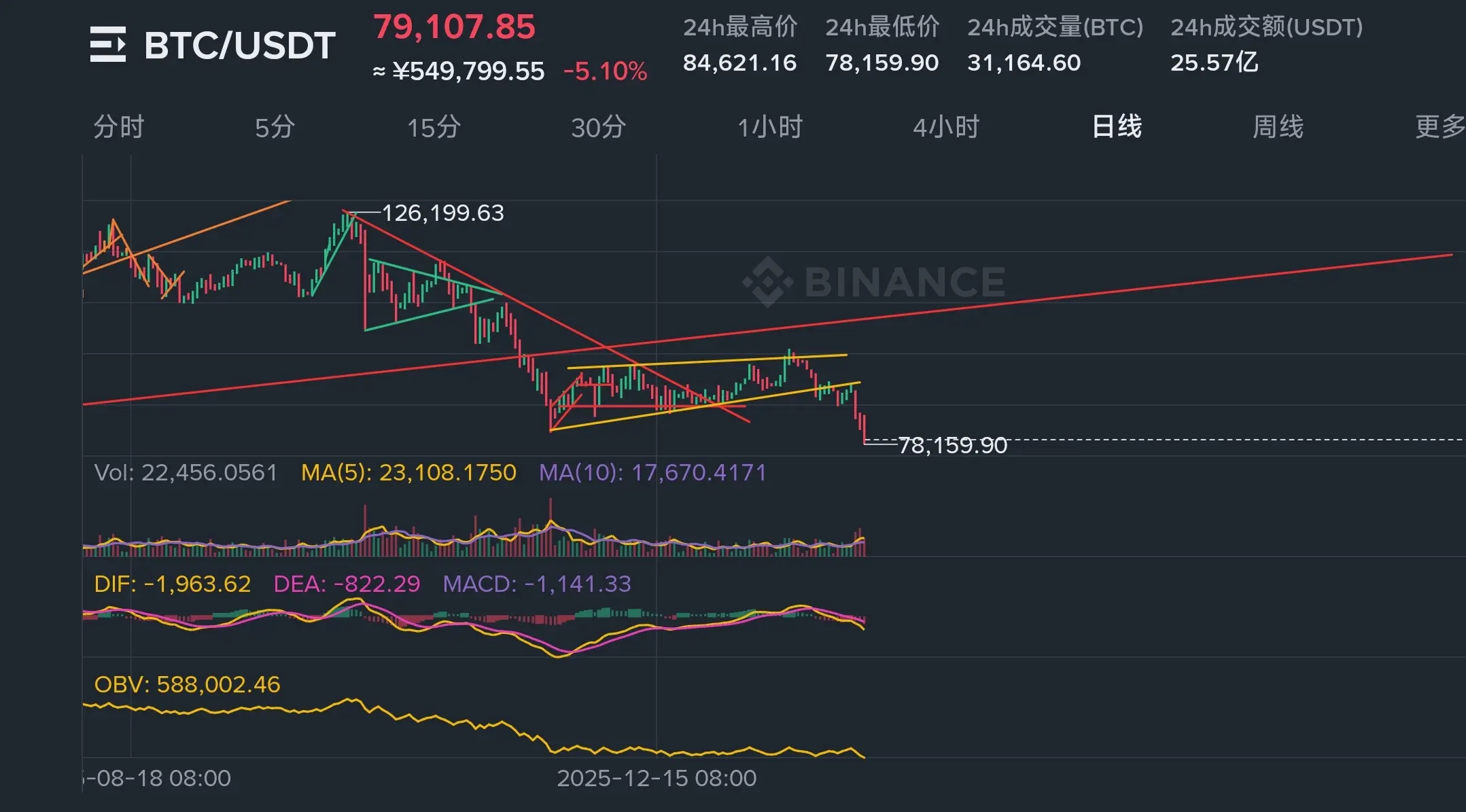Switch to the 1小时 chart interval
The height and width of the screenshot is (812, 1466).
tap(770, 127)
